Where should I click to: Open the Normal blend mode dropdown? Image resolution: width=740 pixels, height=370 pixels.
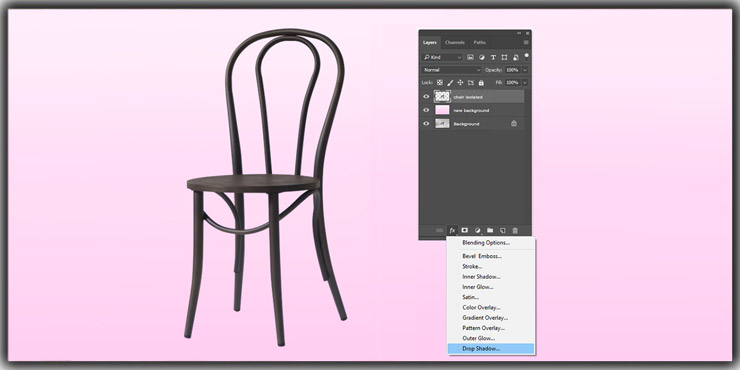point(452,70)
